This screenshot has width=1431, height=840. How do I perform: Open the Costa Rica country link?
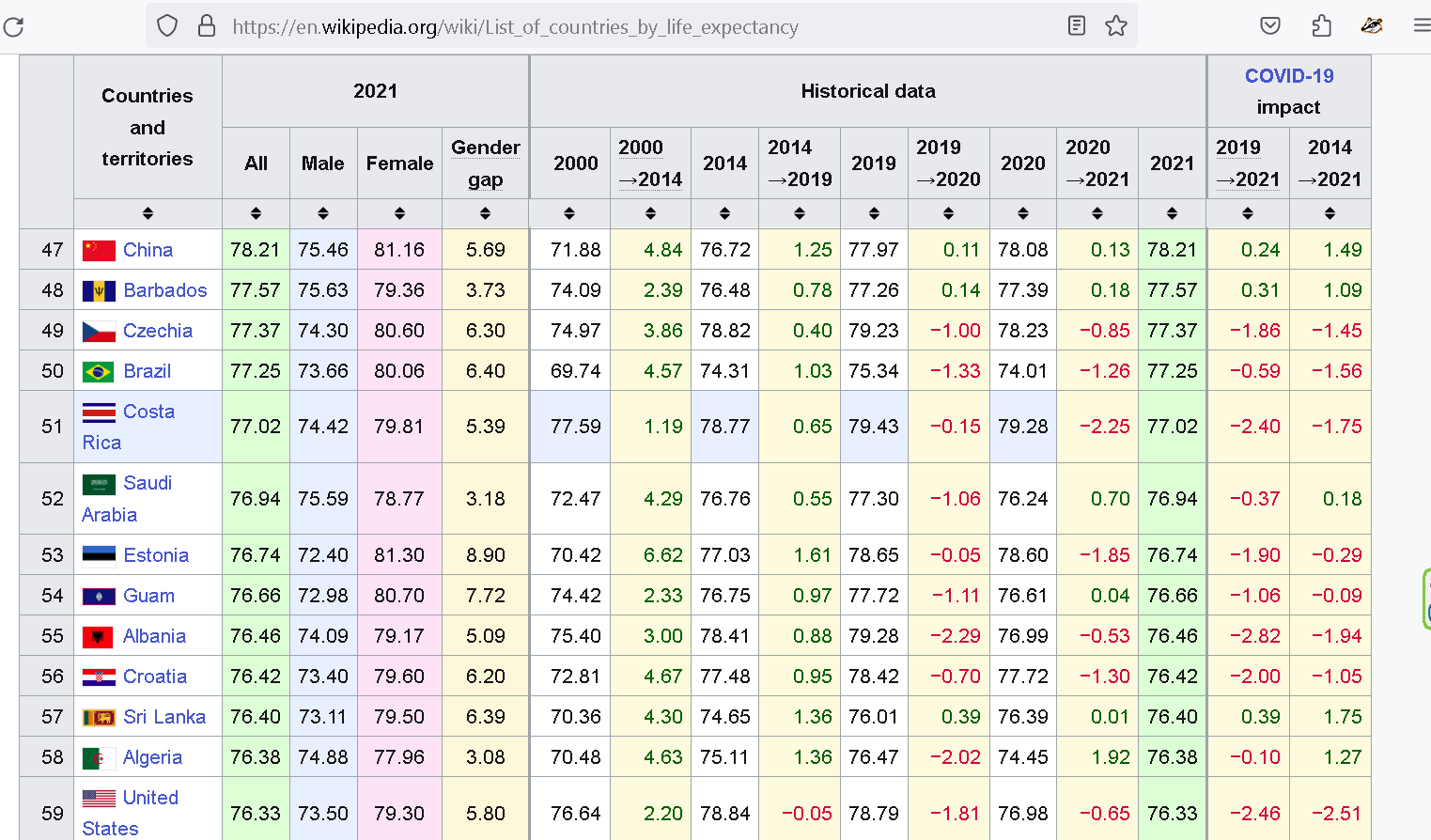pyautogui.click(x=129, y=427)
